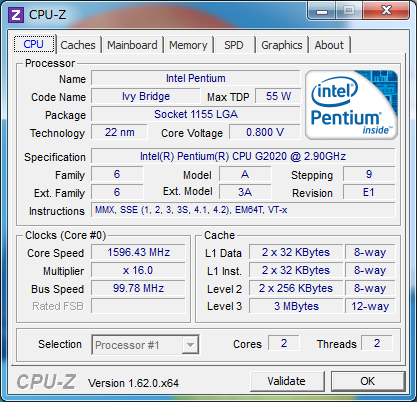417x402 pixels.
Task: Click the Package value Socket 1155 LGA
Action: (x=196, y=114)
